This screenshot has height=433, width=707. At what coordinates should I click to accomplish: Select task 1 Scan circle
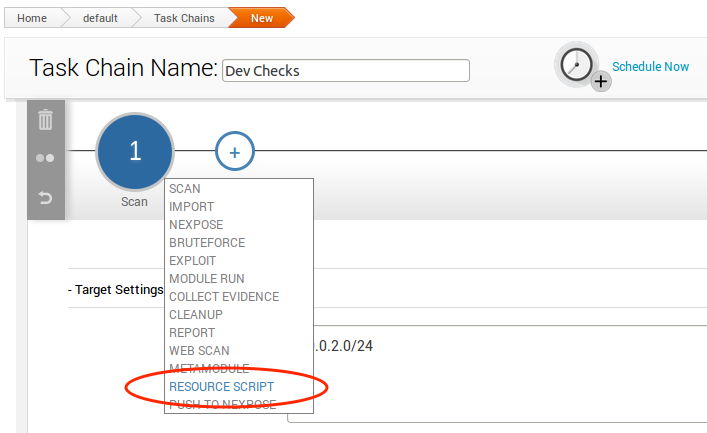coord(135,151)
